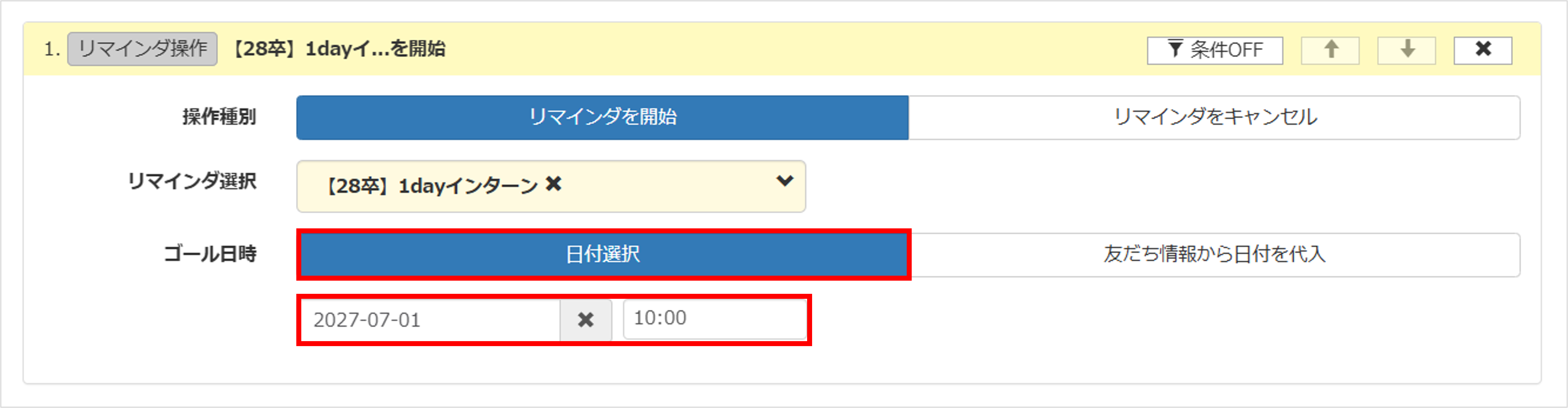This screenshot has width=1568, height=408.
Task: Click the 【28卒】1dayイ…を開始 header title
Action: (x=339, y=49)
